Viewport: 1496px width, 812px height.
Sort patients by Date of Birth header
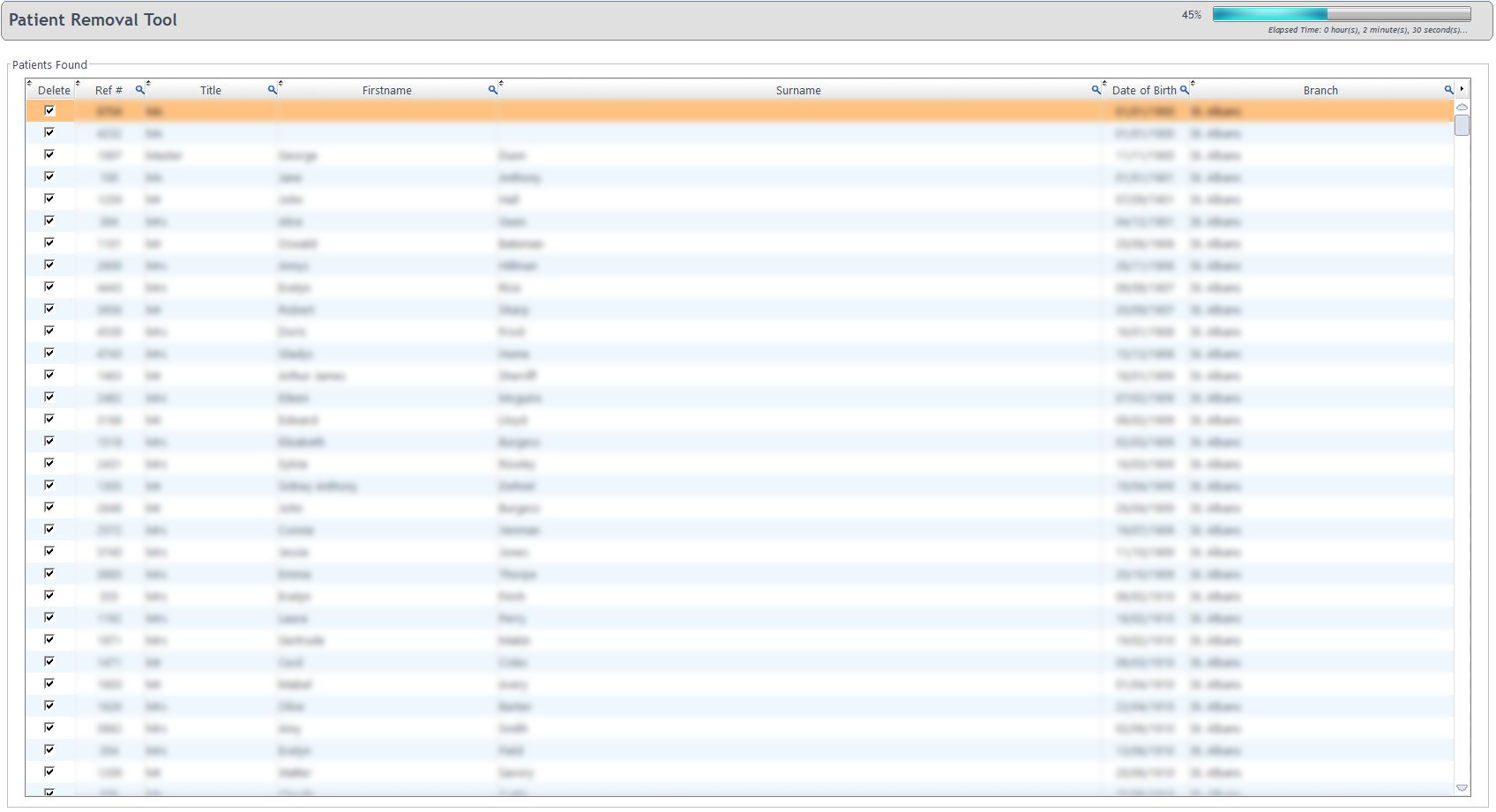[x=1144, y=90]
